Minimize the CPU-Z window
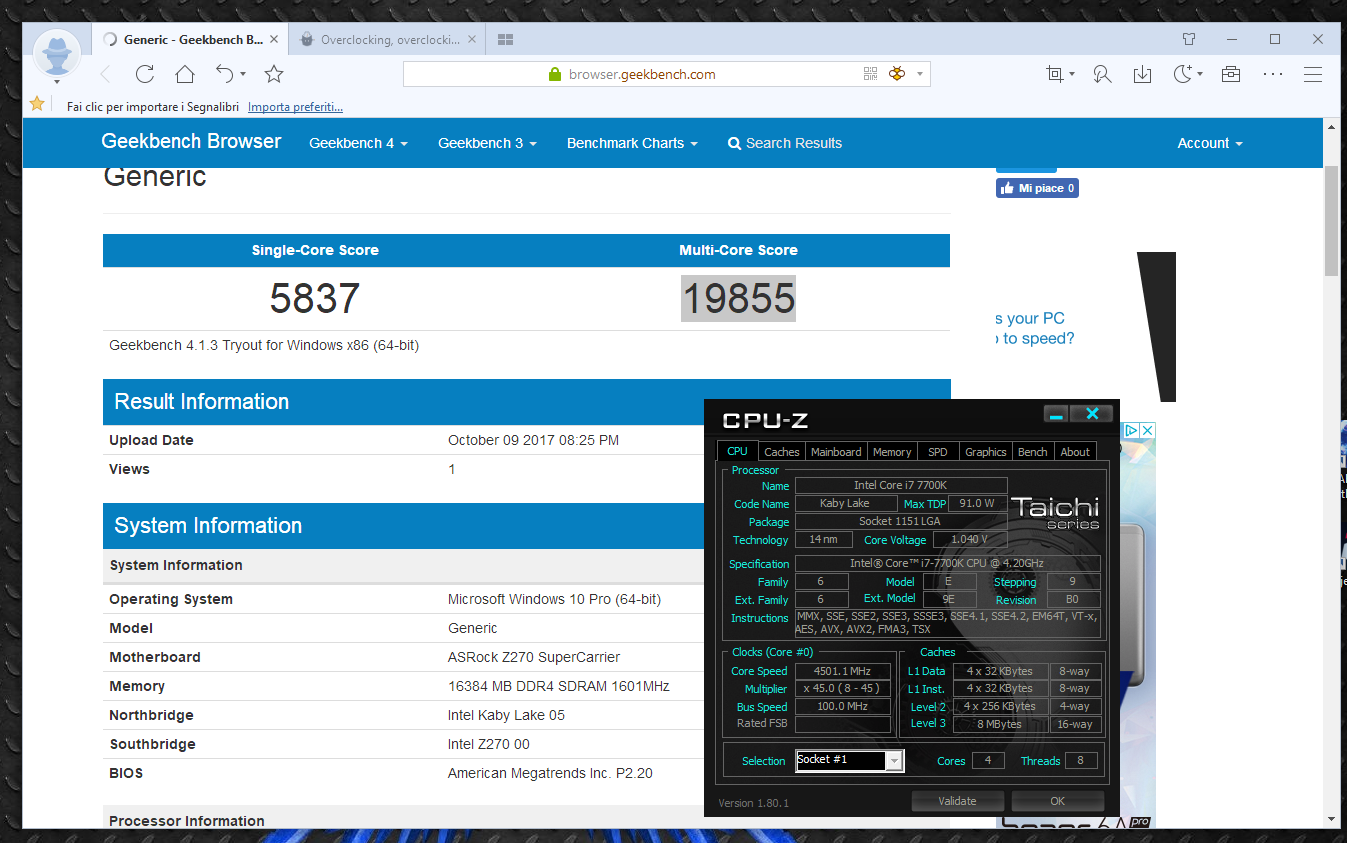Viewport: 1347px width, 843px height. 1056,414
